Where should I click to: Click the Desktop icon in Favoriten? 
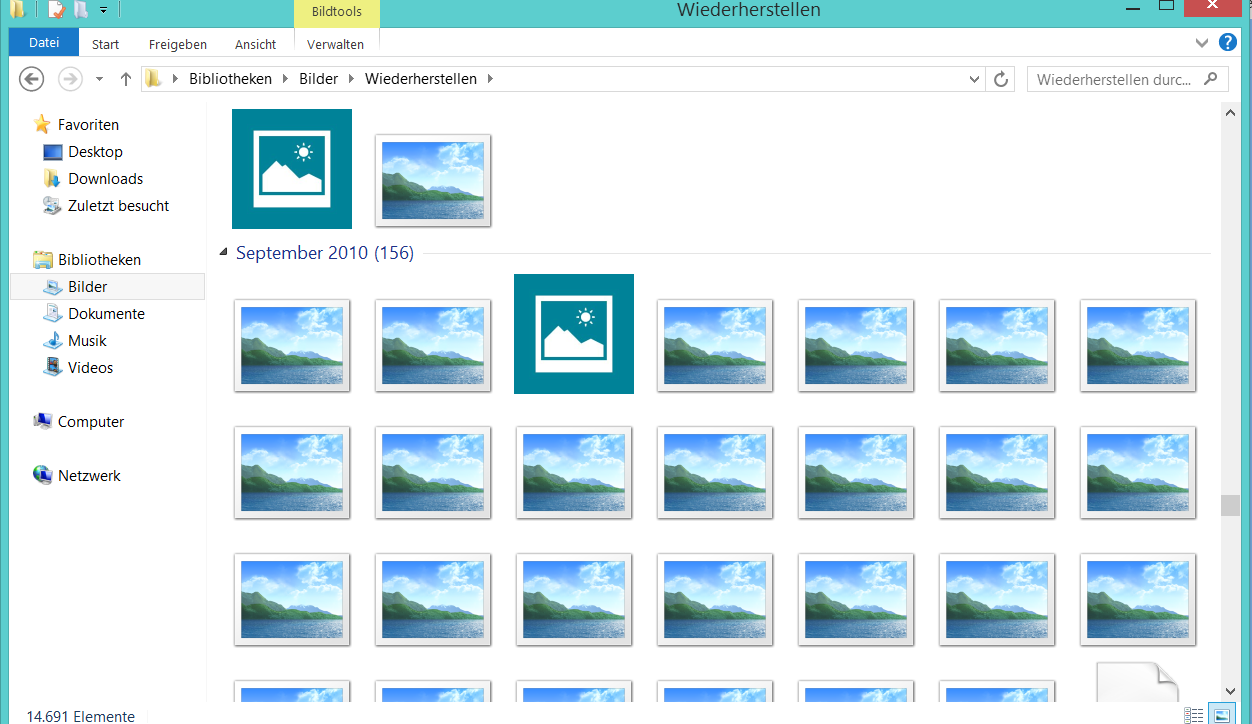pyautogui.click(x=53, y=152)
